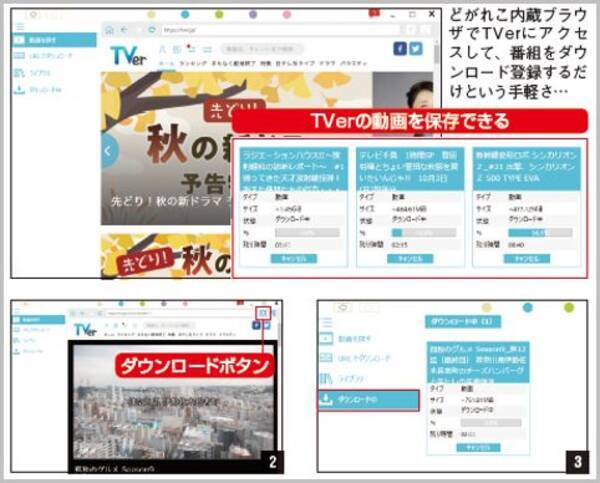Open 'URLダウンロード' in panel 3 sidebar
The width and height of the screenshot is (600, 483).
(x=356, y=358)
